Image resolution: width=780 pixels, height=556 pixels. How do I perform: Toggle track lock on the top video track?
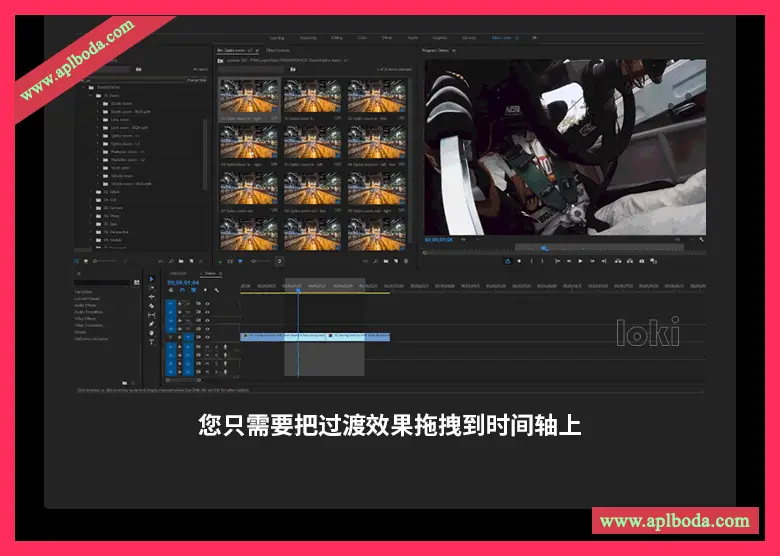coord(181,303)
